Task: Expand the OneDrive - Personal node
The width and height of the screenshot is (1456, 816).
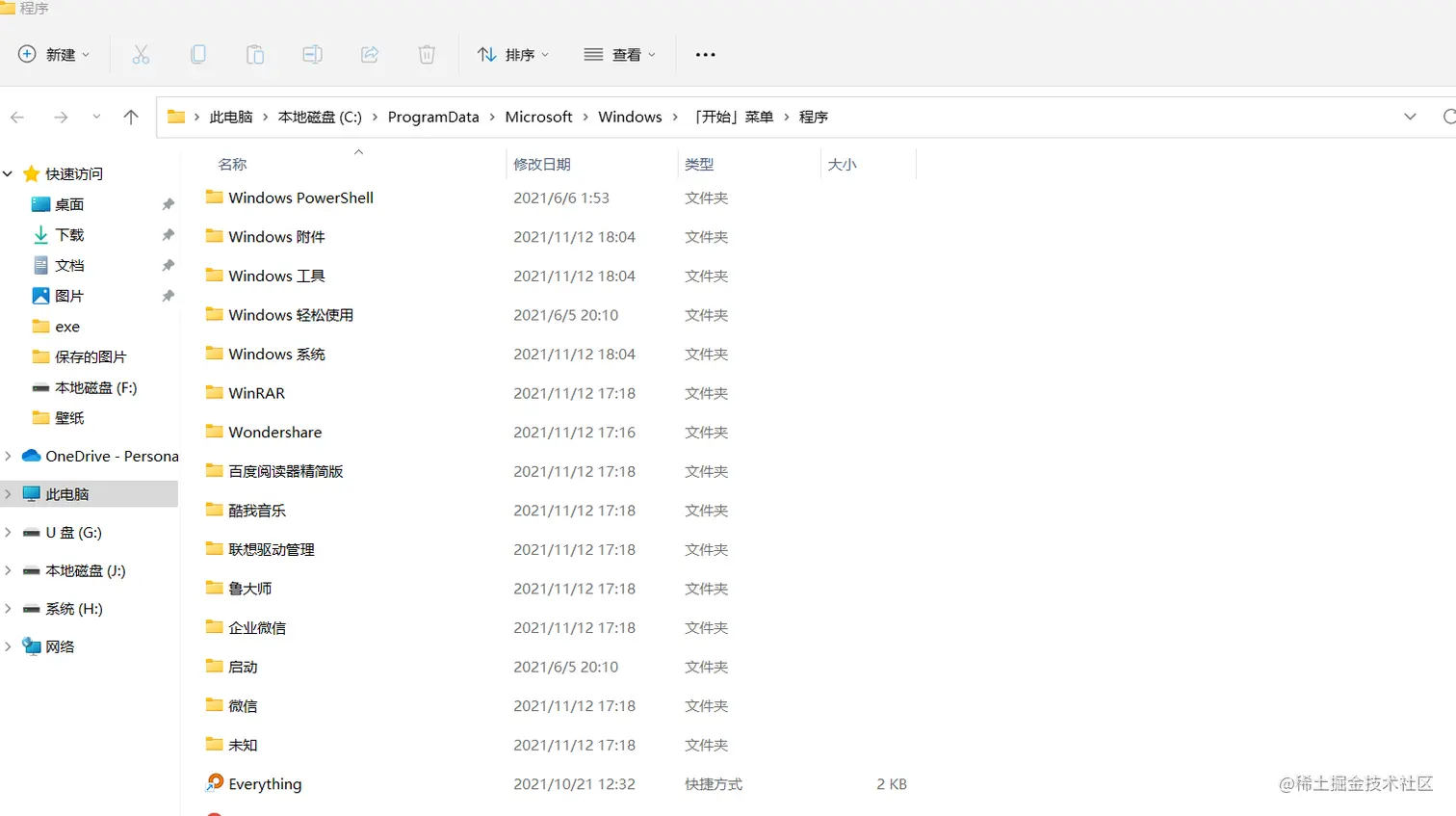Action: 8,456
